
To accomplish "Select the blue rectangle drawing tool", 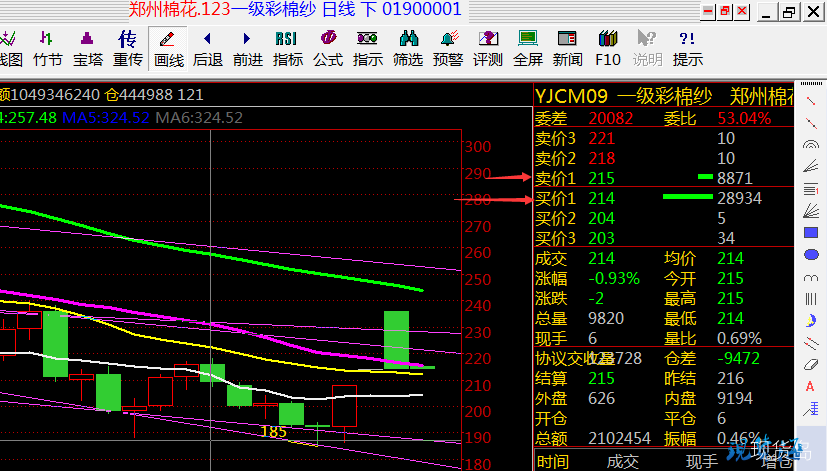I will (x=811, y=232).
